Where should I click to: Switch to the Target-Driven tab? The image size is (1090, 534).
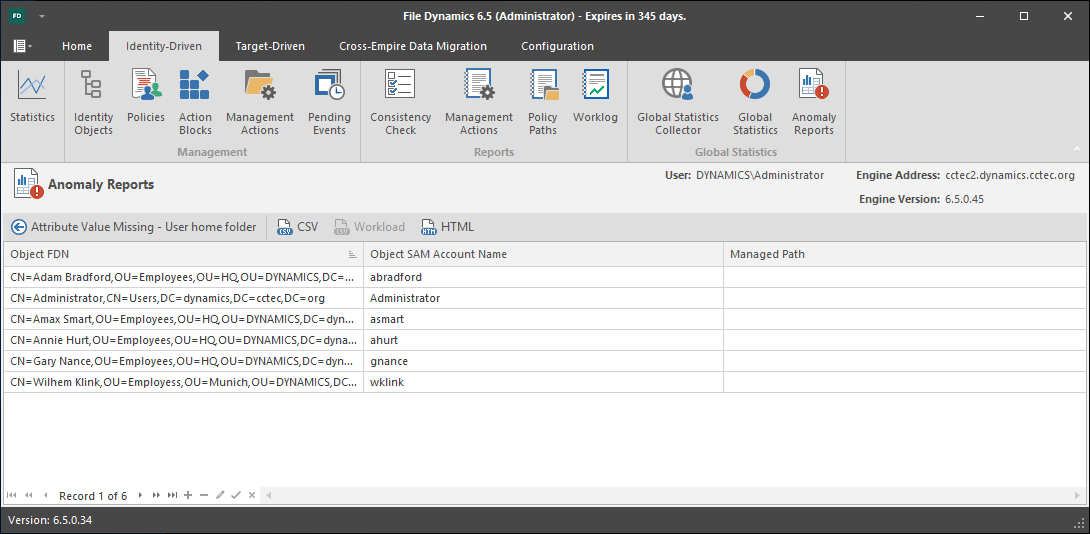[270, 46]
